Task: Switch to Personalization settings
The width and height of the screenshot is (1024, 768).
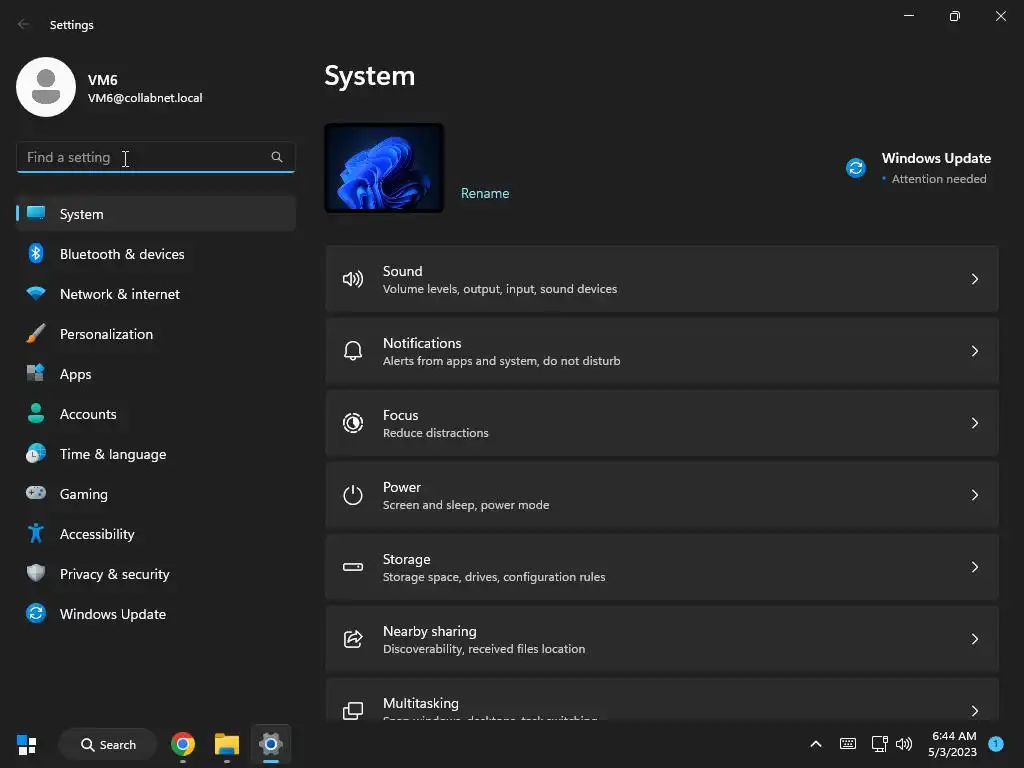Action: pyautogui.click(x=156, y=333)
